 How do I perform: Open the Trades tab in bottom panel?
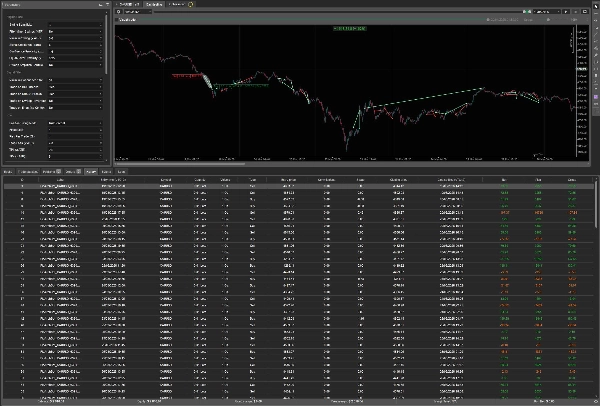[91, 171]
